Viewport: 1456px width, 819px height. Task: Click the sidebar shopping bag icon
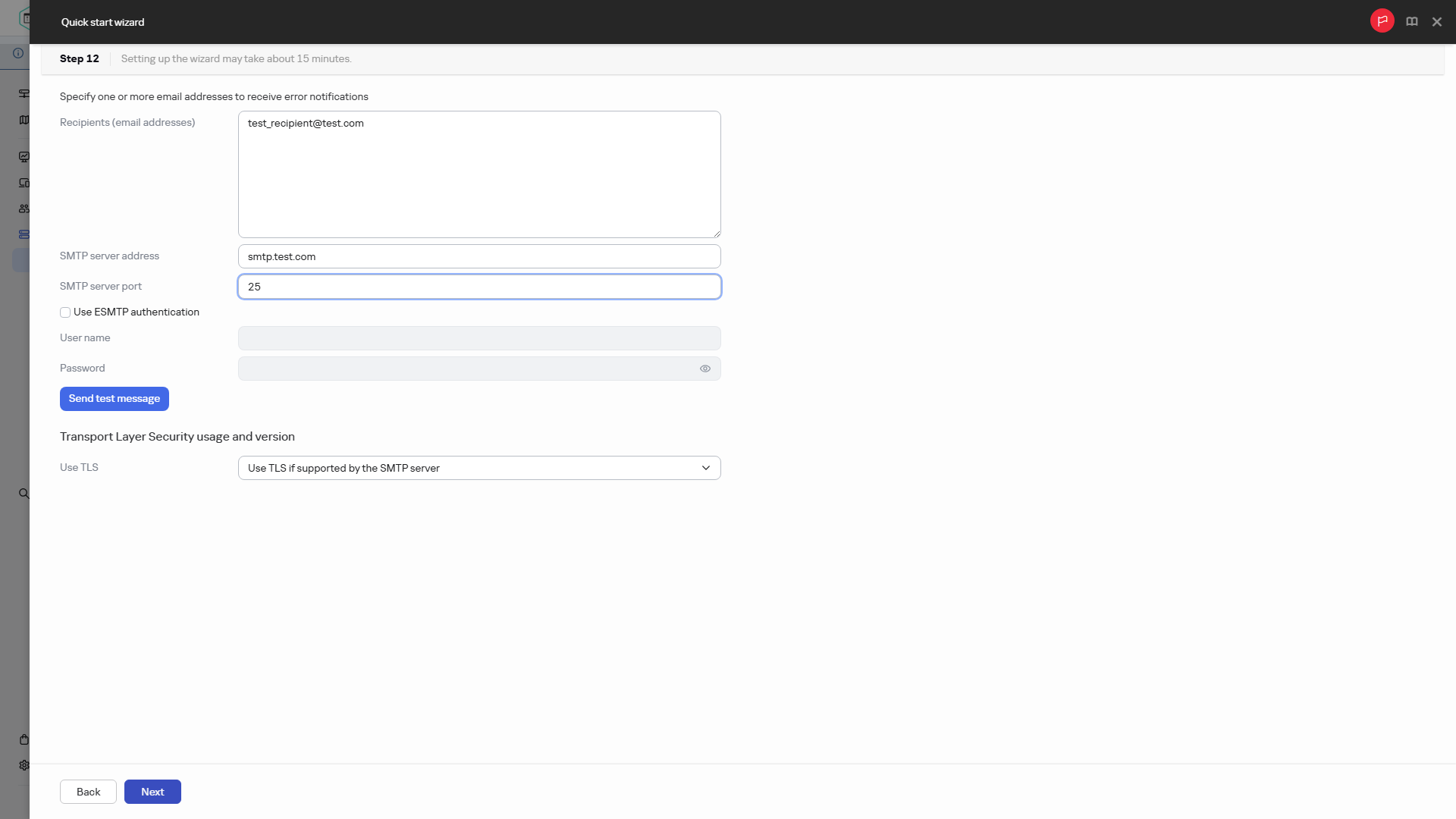(24, 739)
